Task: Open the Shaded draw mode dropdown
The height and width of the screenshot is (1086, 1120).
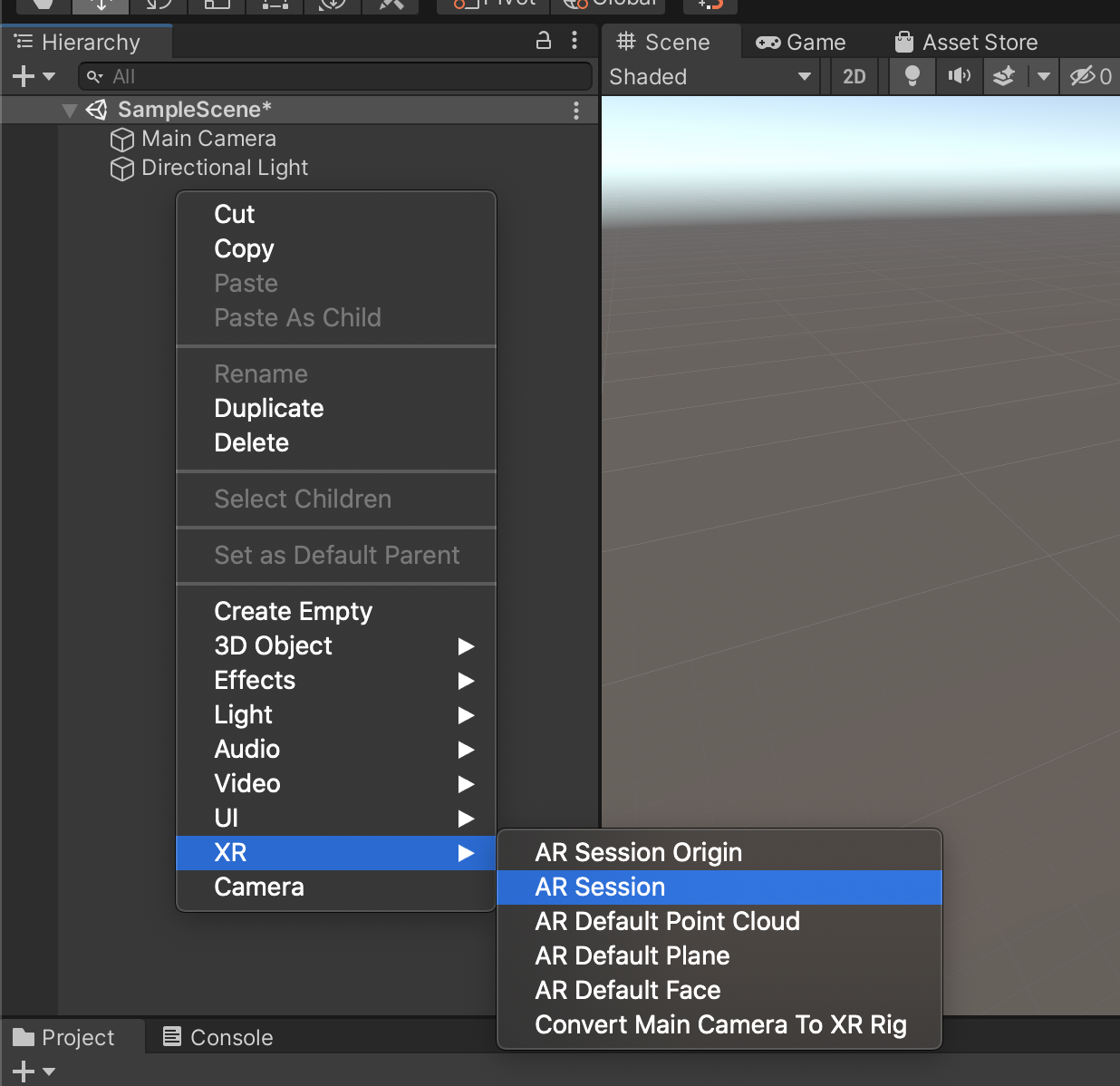Action: tap(710, 77)
